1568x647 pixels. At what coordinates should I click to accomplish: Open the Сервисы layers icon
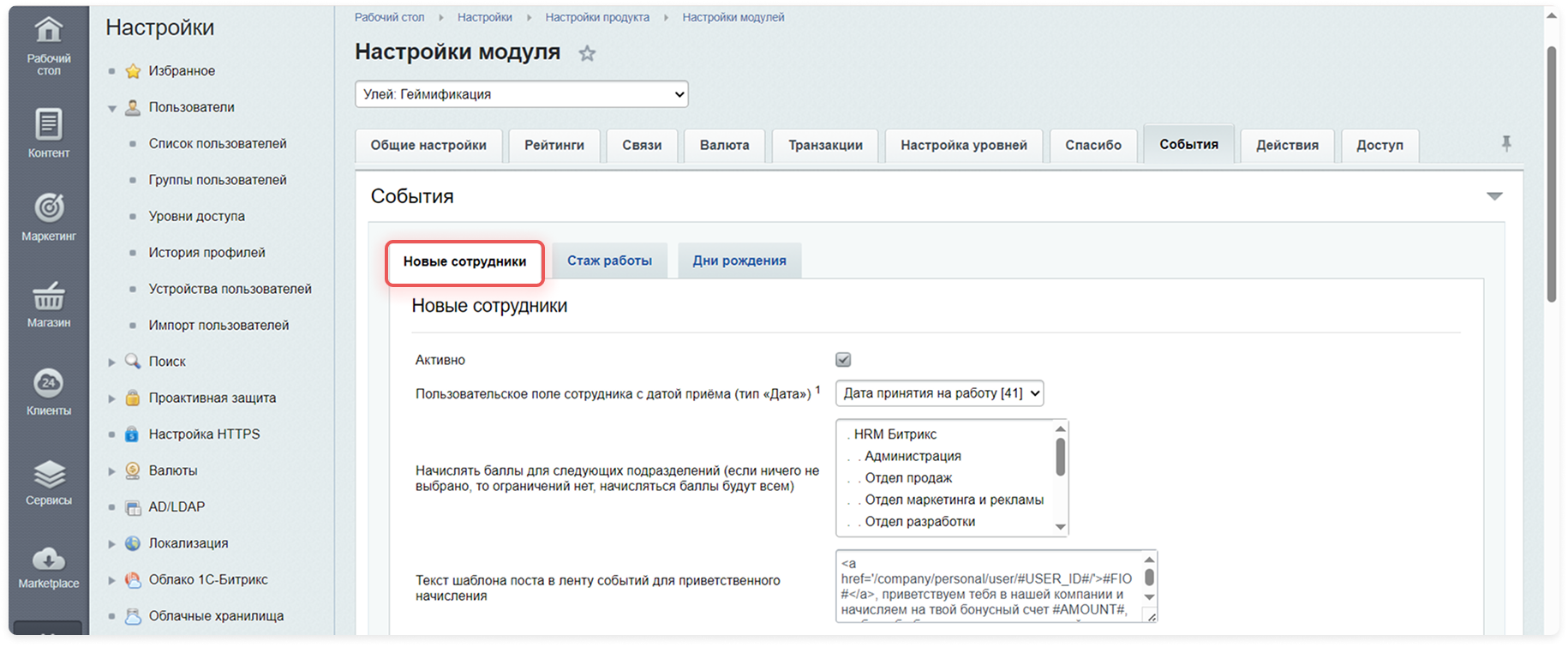[x=49, y=473]
